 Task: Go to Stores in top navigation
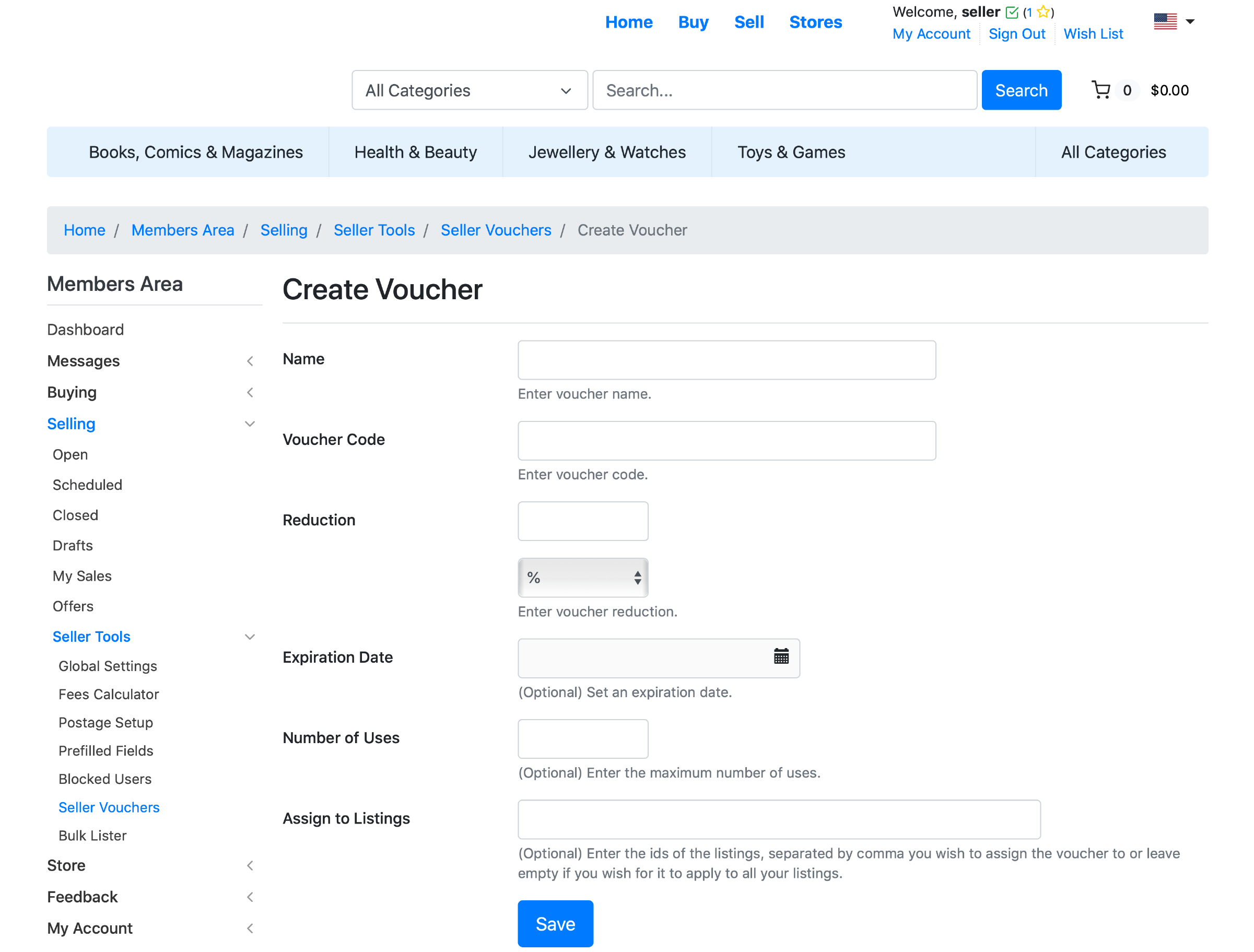coord(815,22)
